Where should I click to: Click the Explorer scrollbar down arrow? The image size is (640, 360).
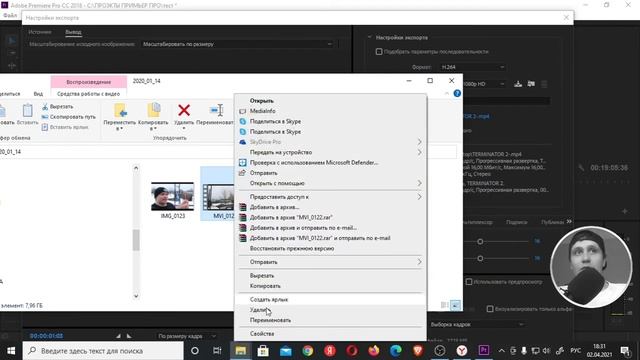point(136,296)
